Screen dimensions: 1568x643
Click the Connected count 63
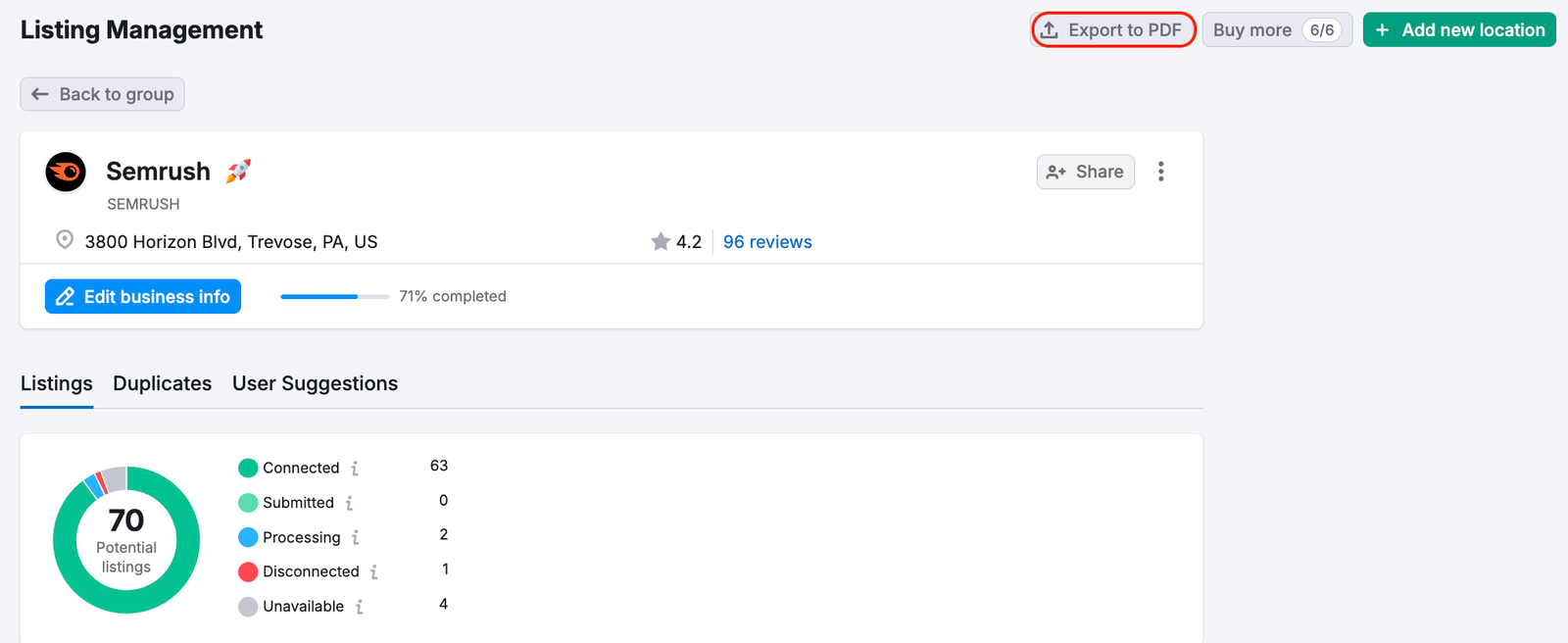(x=439, y=466)
